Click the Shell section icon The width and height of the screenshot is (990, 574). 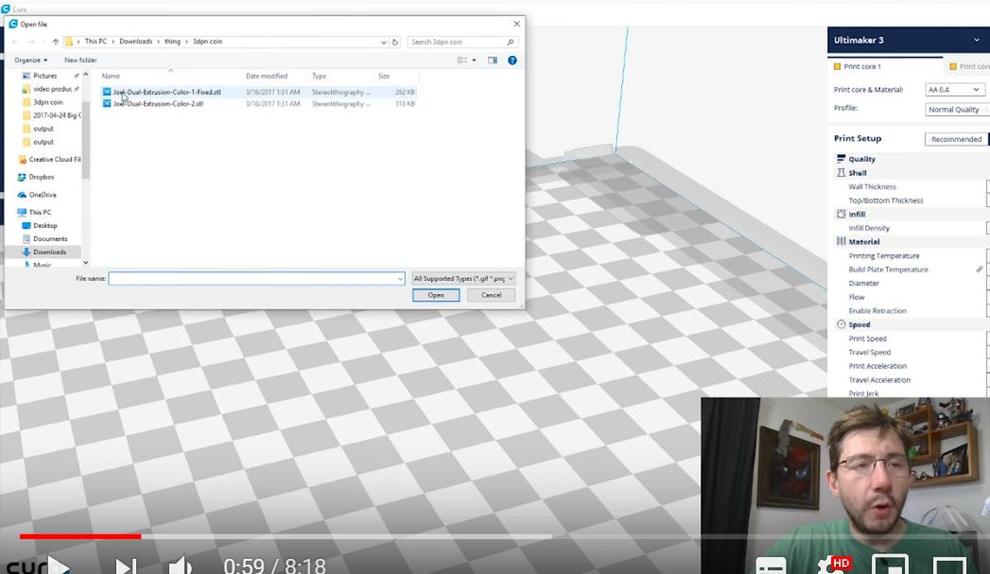841,173
